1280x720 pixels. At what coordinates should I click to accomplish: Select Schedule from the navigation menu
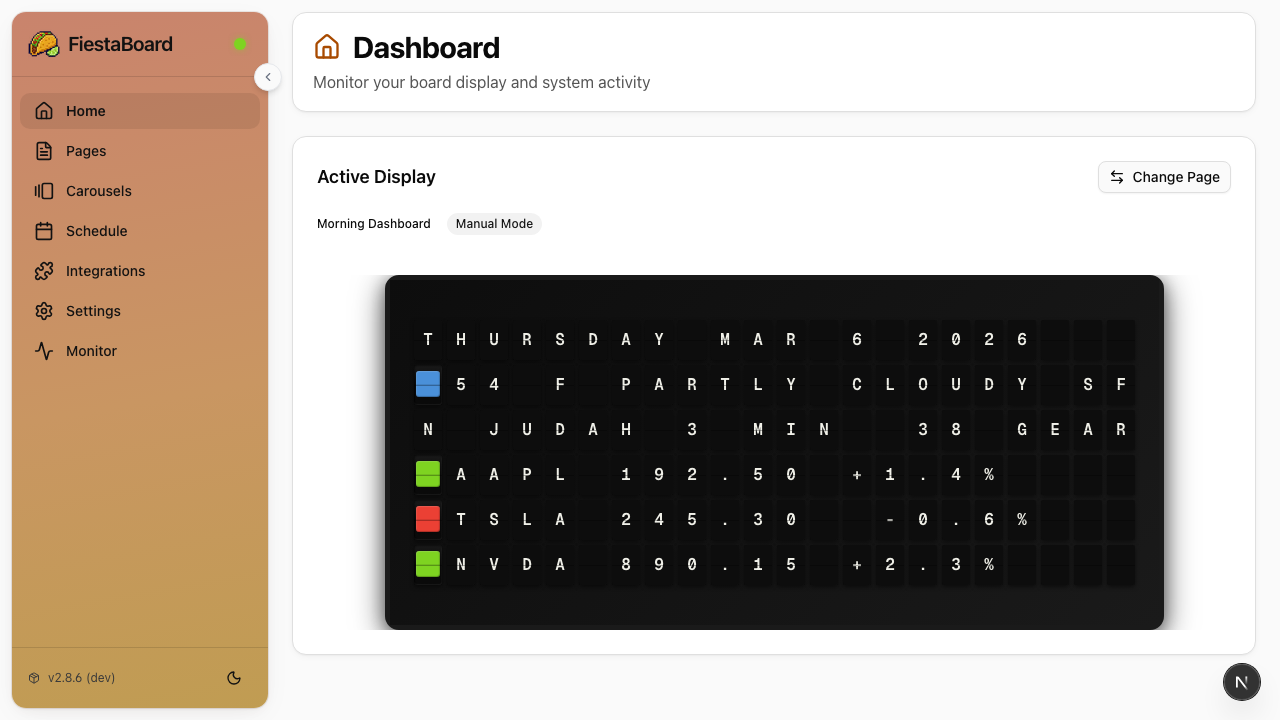tap(96, 231)
